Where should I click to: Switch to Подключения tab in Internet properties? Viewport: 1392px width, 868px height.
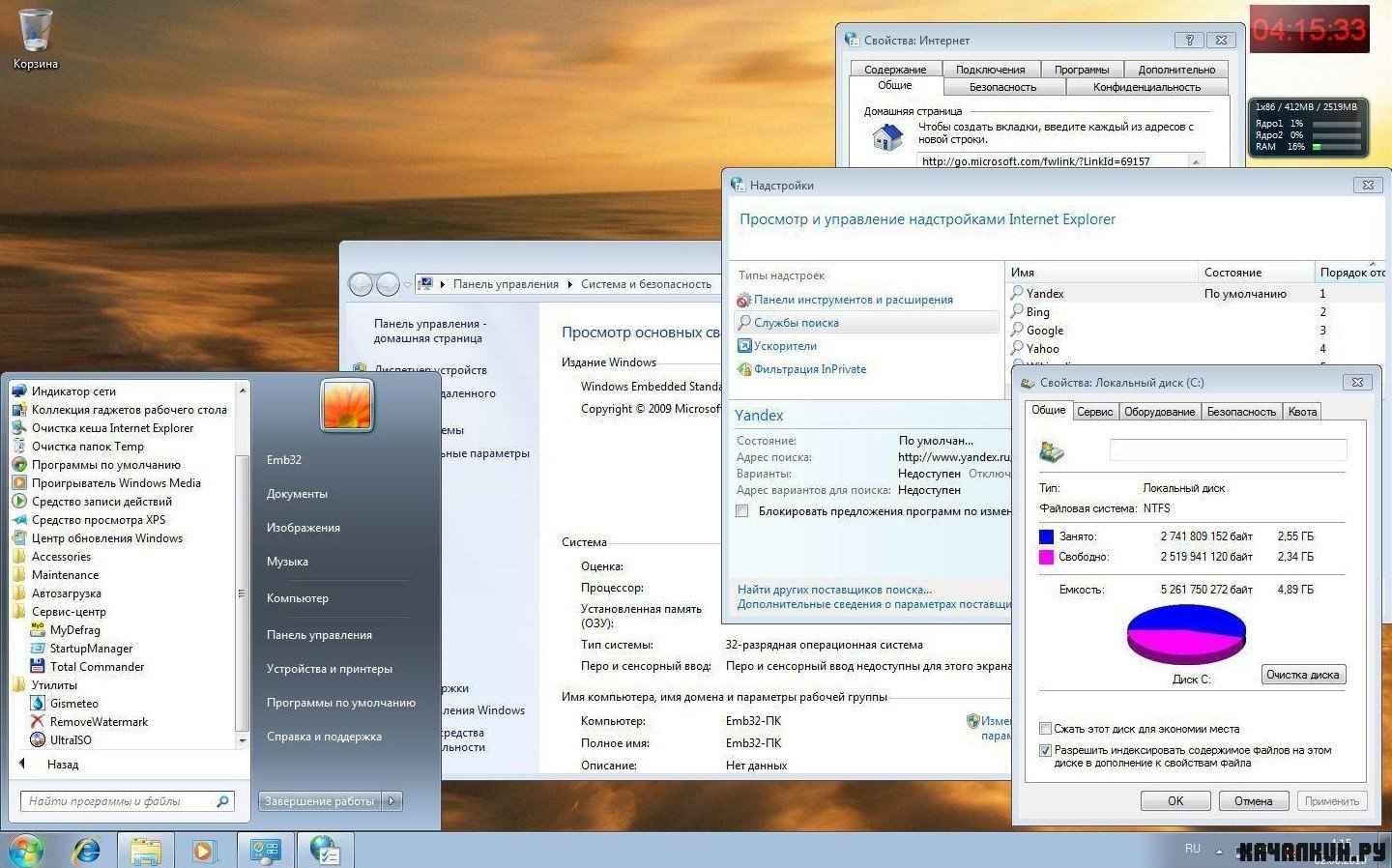[991, 70]
